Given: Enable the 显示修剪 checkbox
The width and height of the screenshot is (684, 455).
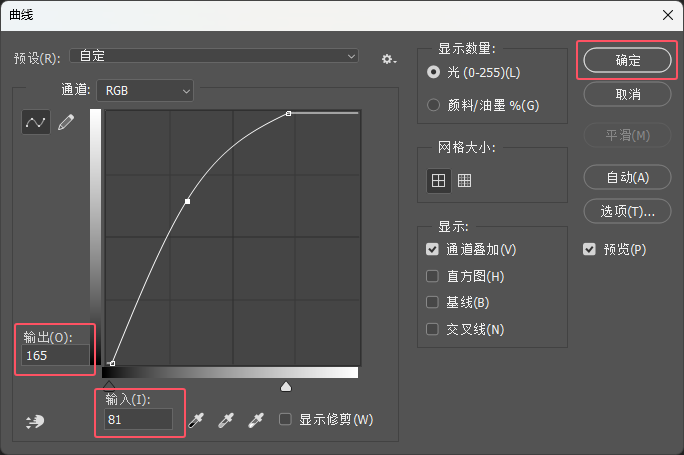Looking at the screenshot, I should click(x=285, y=419).
